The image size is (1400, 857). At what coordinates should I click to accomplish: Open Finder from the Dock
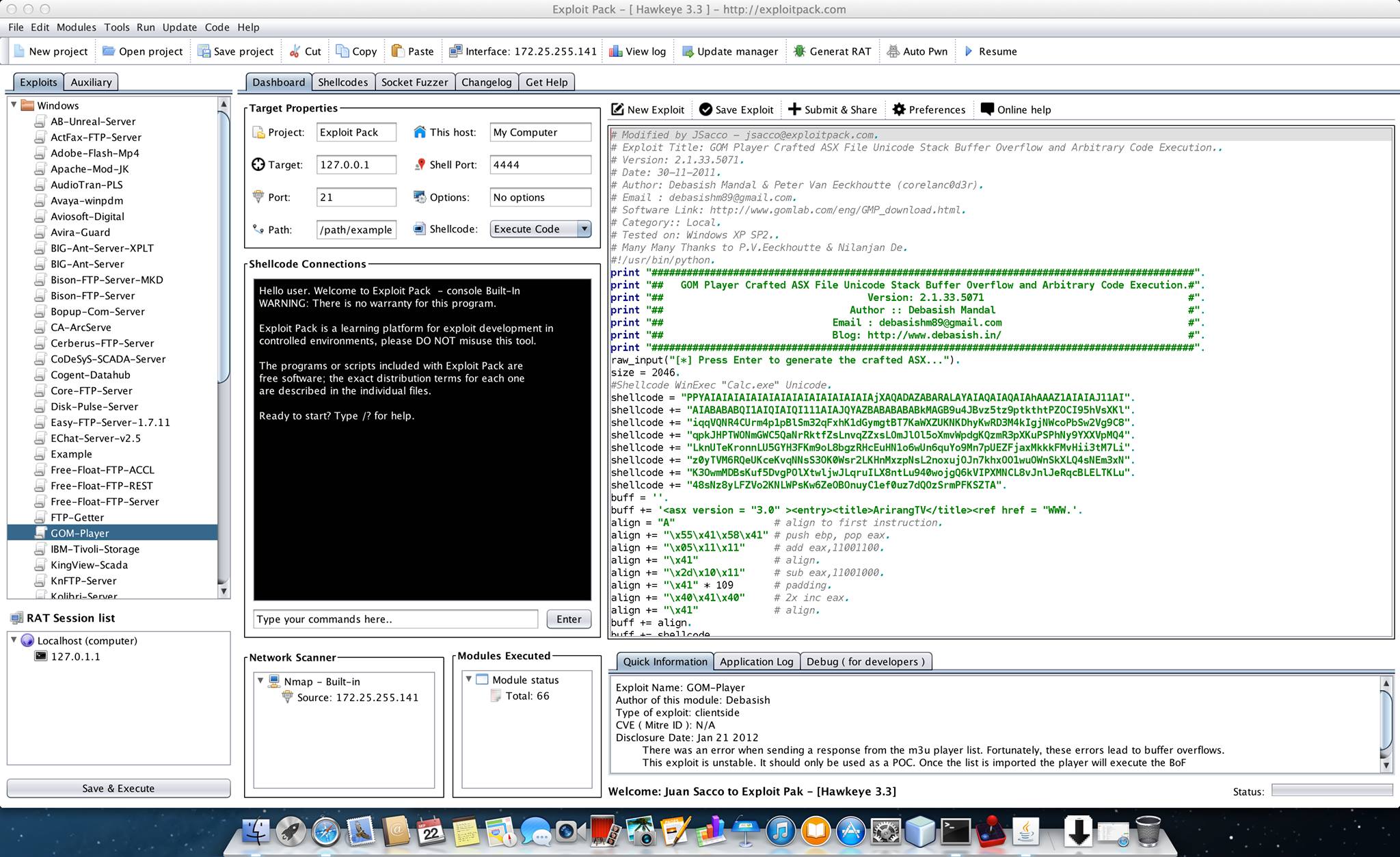coord(257,832)
